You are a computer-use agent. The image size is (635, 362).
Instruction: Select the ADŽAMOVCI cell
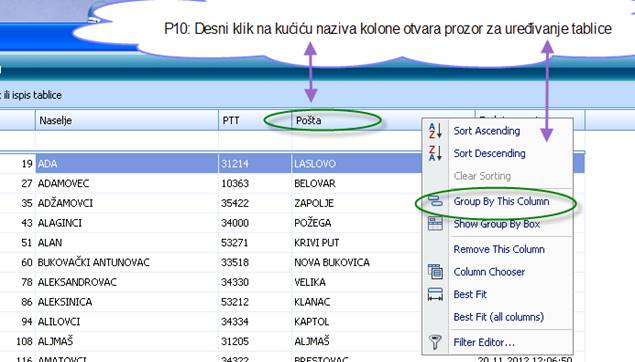click(127, 203)
